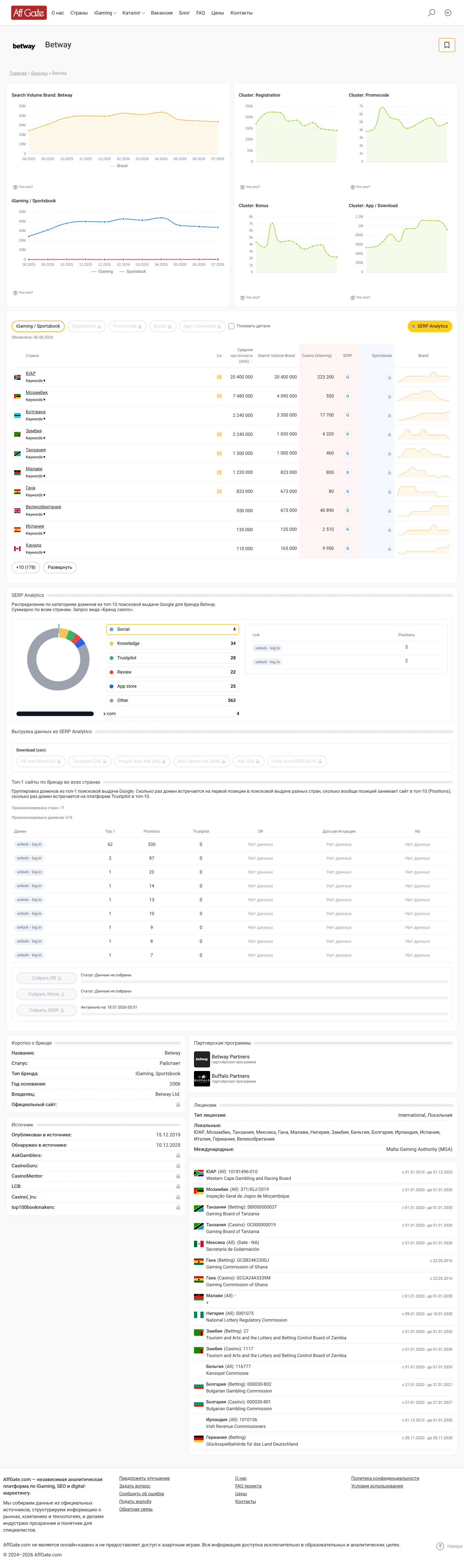Expand the iGaming menu in the navbar
The width and height of the screenshot is (464, 1568).
(105, 13)
